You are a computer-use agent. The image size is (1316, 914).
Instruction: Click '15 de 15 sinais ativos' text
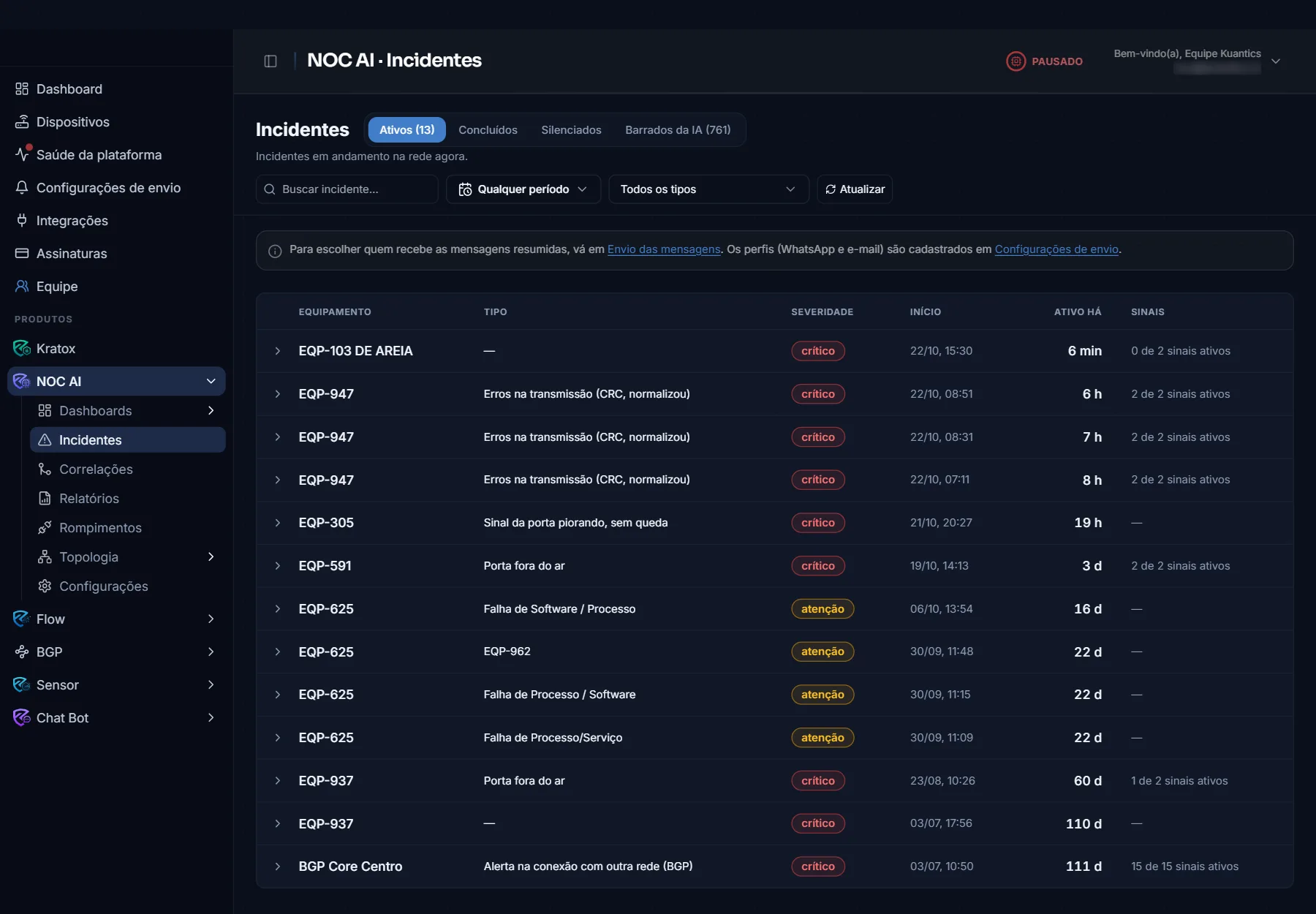pyautogui.click(x=1184, y=866)
